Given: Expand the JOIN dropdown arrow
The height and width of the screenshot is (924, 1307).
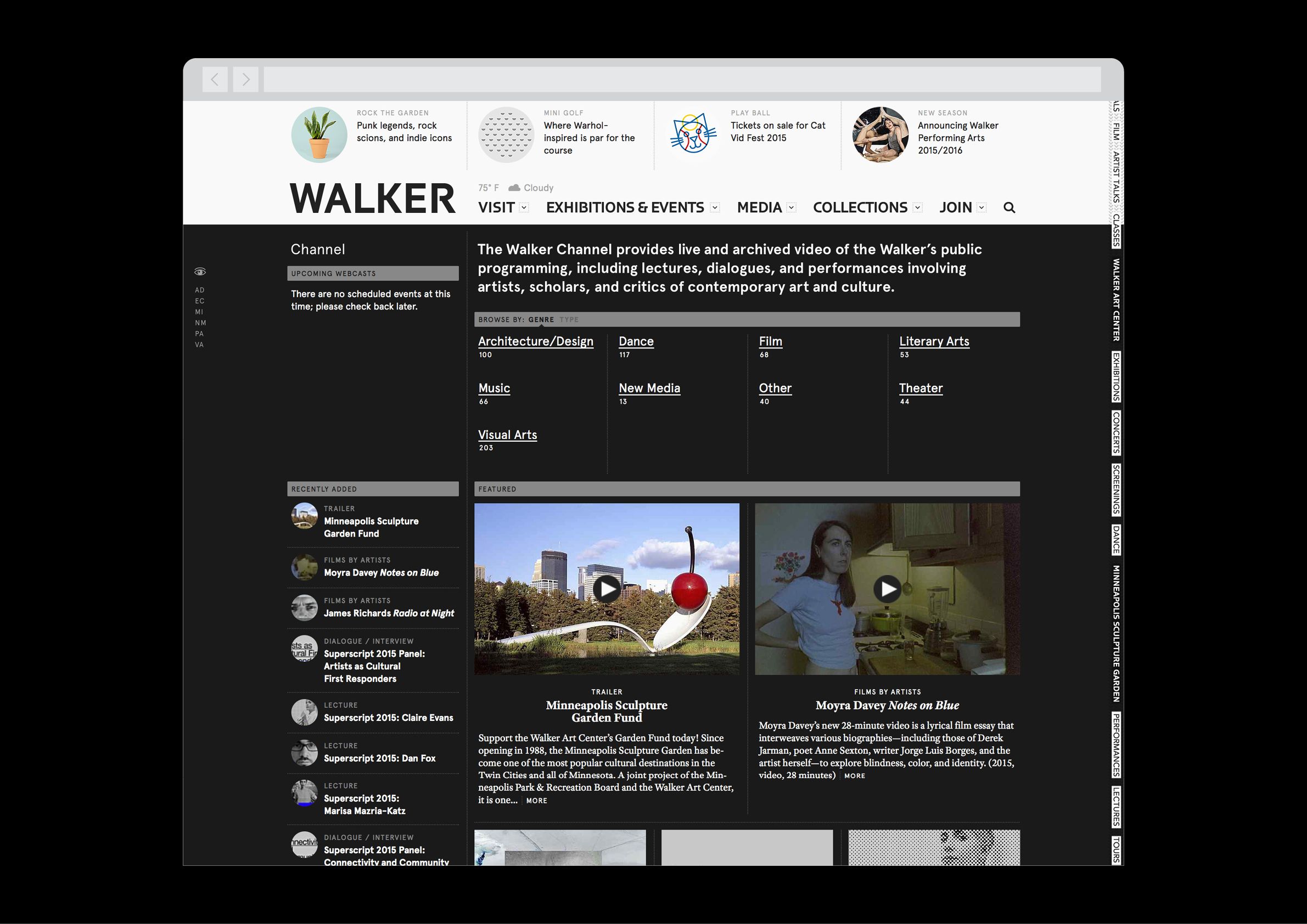Looking at the screenshot, I should point(981,207).
